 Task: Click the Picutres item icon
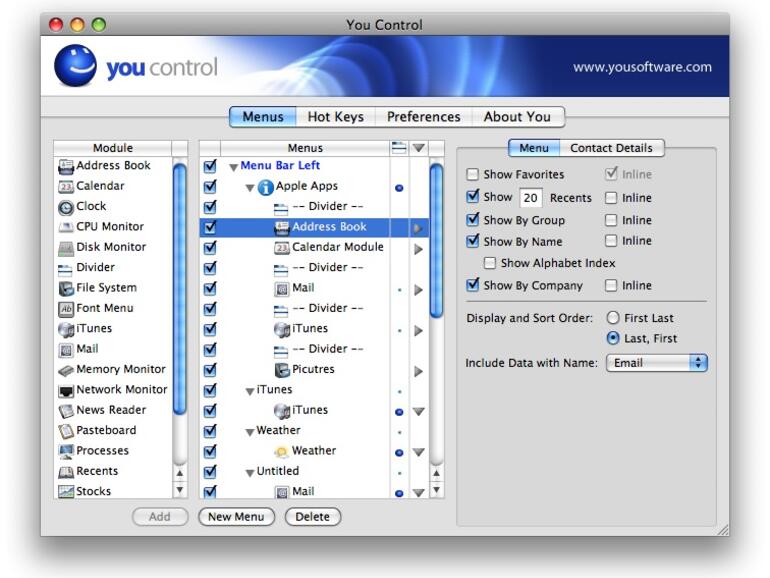[x=282, y=370]
